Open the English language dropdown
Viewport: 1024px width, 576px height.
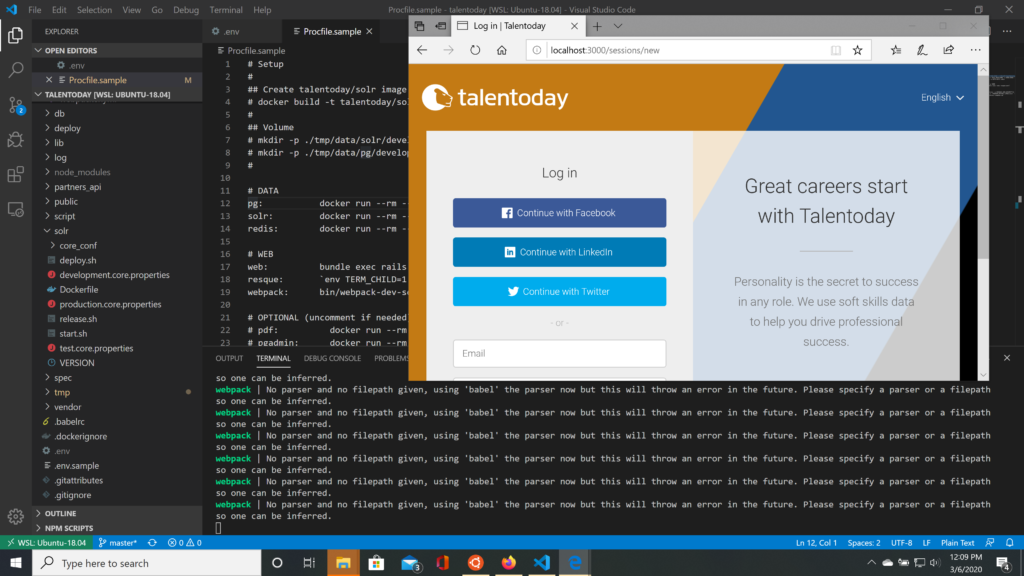click(942, 97)
